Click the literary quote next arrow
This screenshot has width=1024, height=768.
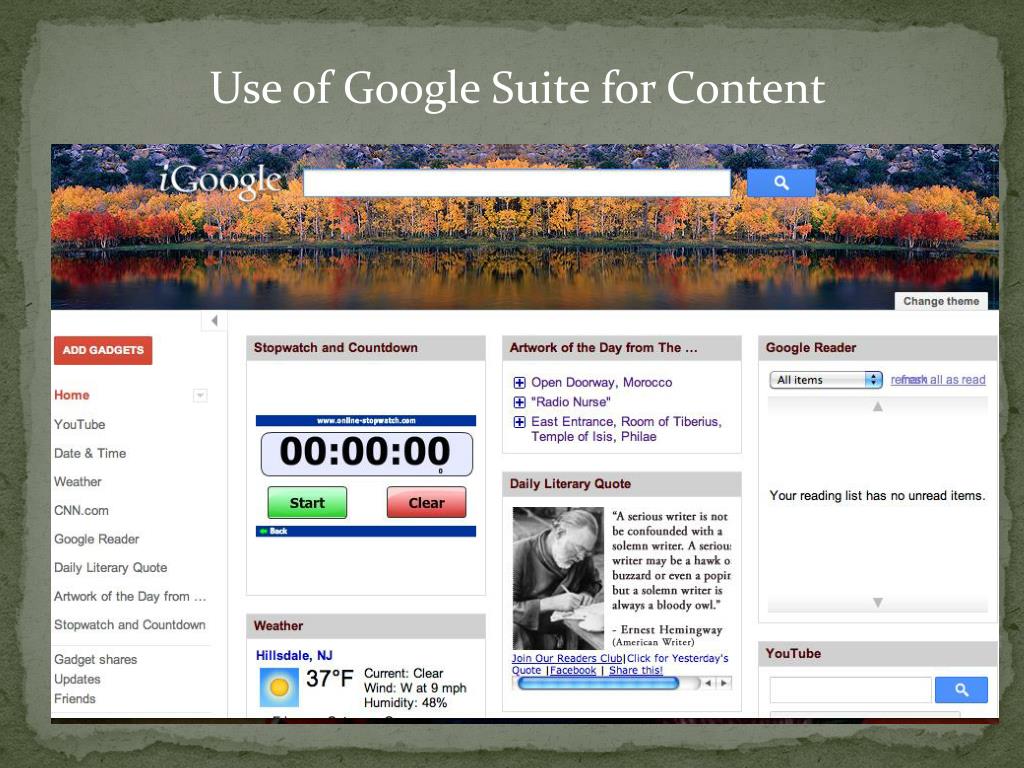point(724,683)
